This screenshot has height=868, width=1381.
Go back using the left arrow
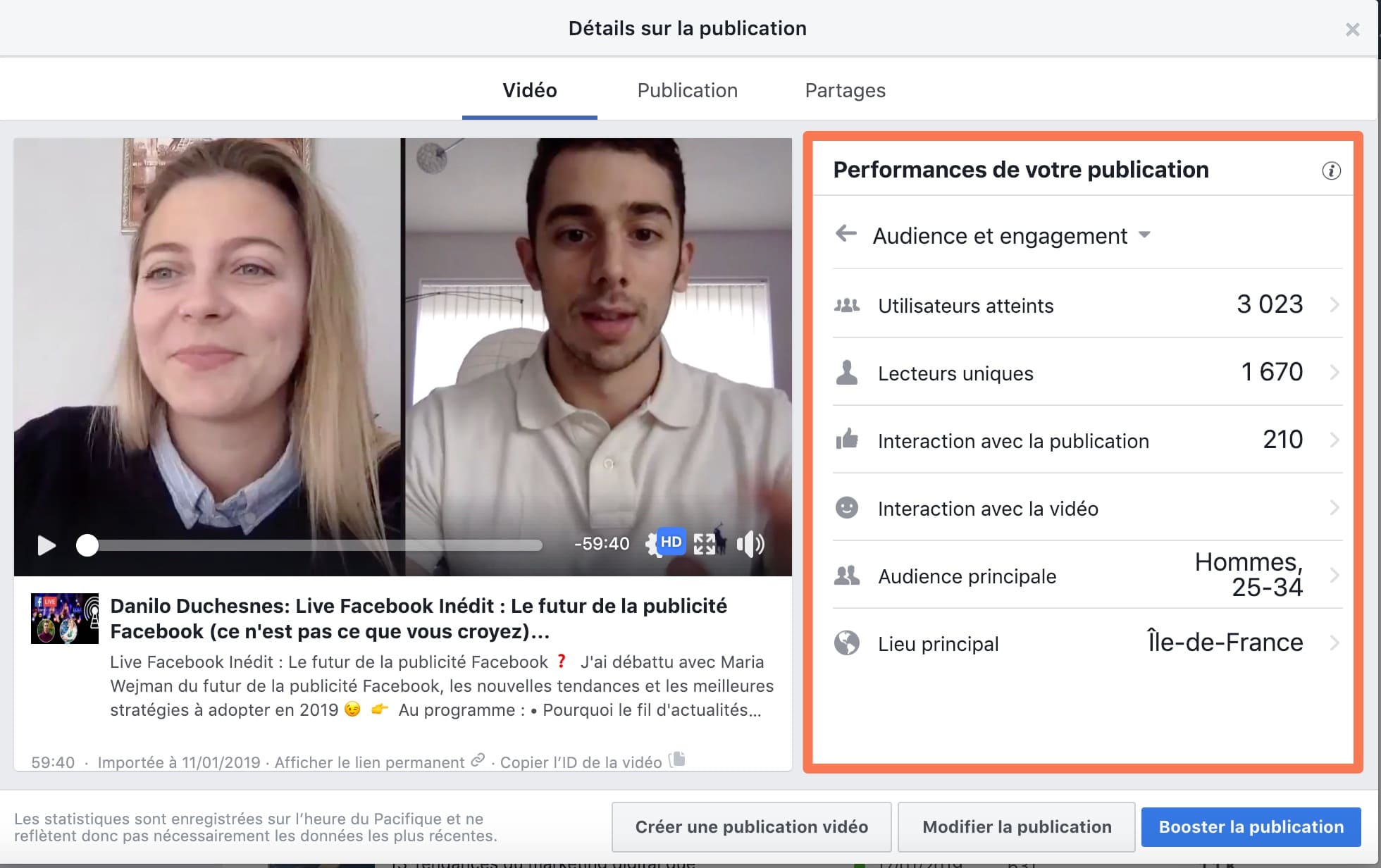pos(846,233)
